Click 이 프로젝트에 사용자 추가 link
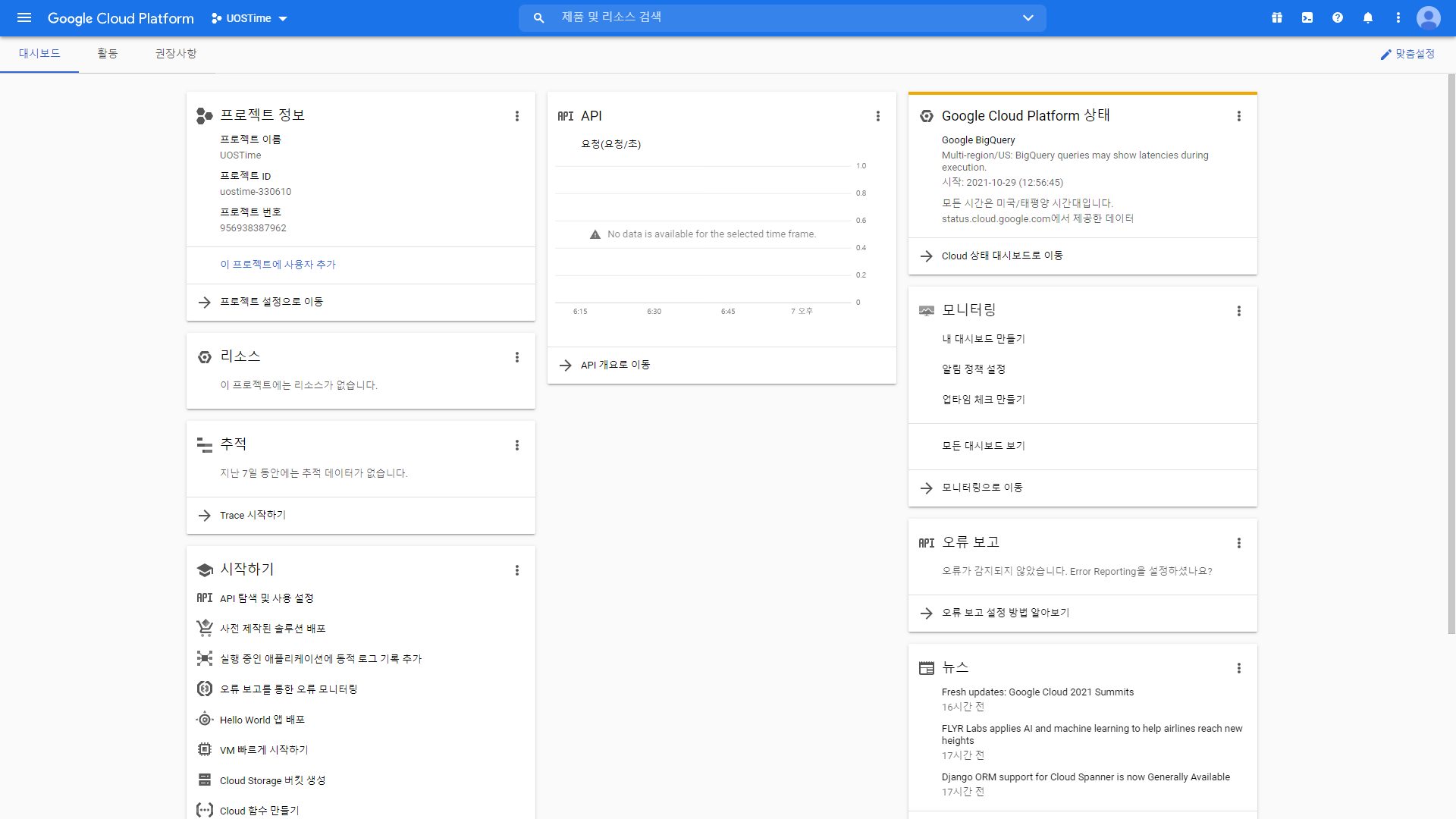This screenshot has width=1456, height=819. point(278,265)
